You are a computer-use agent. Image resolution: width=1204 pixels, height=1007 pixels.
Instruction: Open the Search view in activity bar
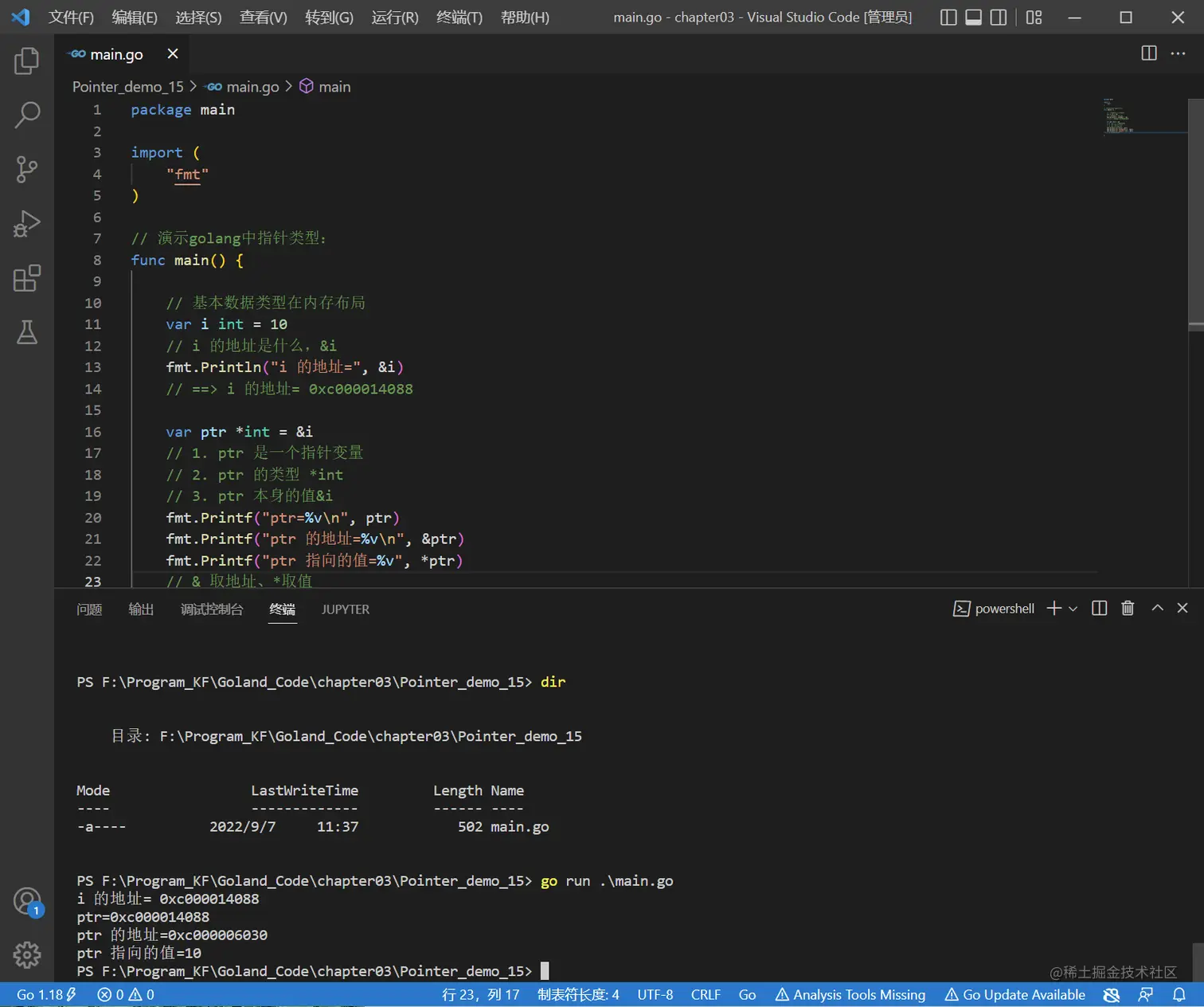click(x=27, y=115)
